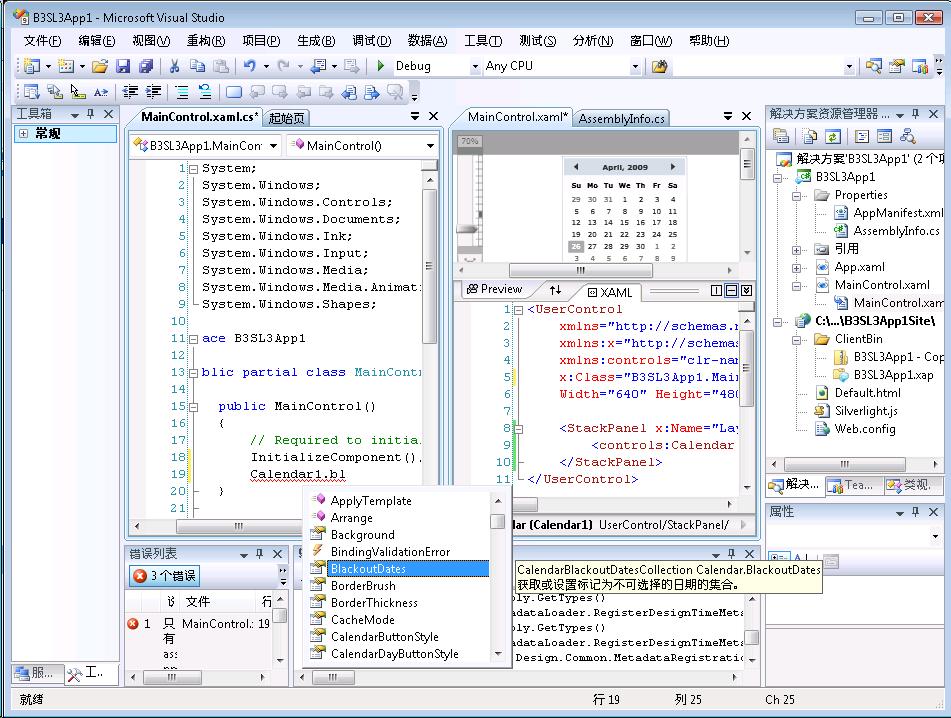
Task: Switch to the AssemblyInfo.cs tab
Action: click(621, 118)
